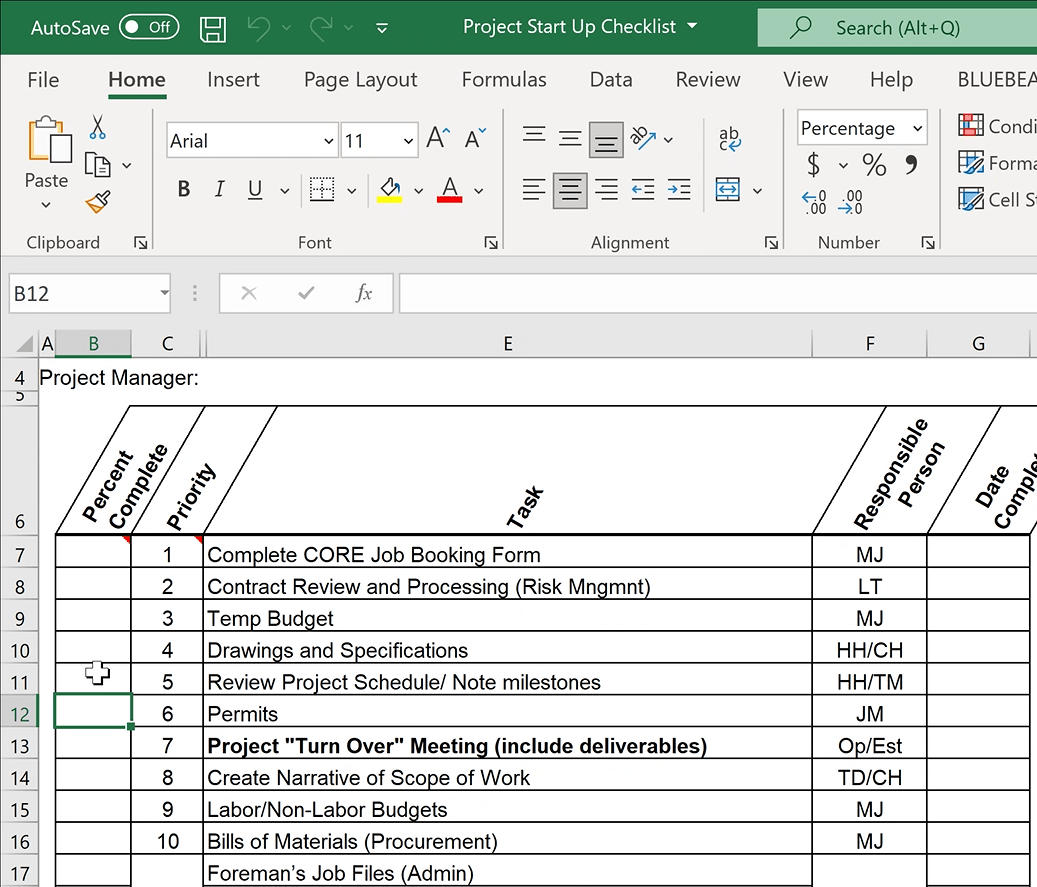Image resolution: width=1037 pixels, height=887 pixels.
Task: Expand the Number Format dropdown
Action: [917, 128]
